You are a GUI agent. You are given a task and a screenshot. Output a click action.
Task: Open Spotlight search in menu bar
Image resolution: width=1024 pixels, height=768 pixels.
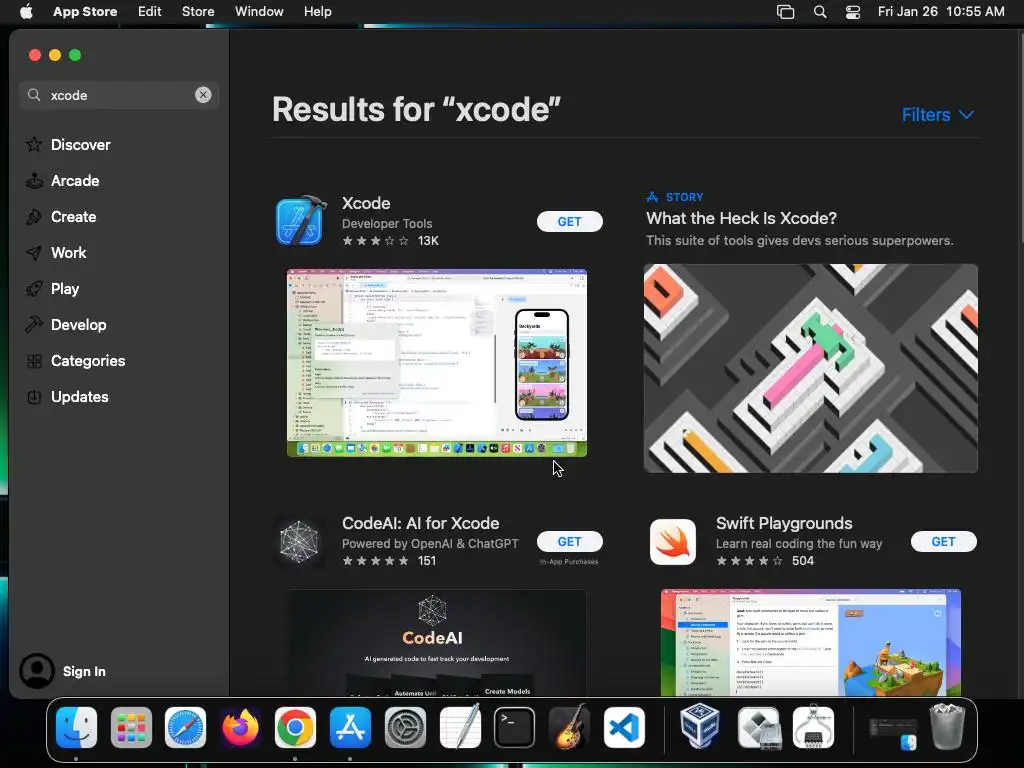click(820, 12)
